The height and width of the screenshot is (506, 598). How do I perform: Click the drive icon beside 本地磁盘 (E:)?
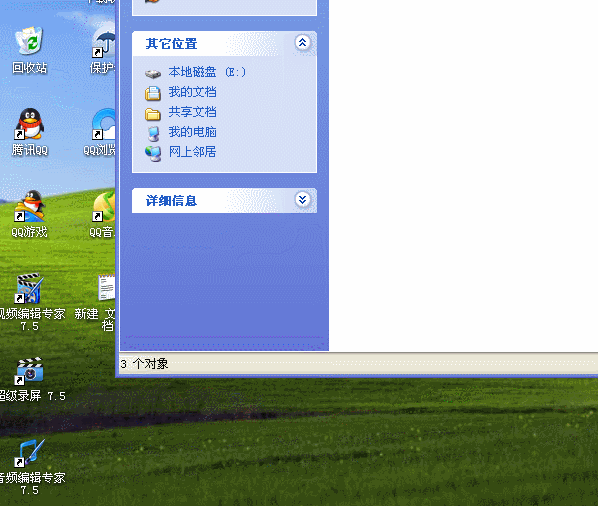(153, 73)
